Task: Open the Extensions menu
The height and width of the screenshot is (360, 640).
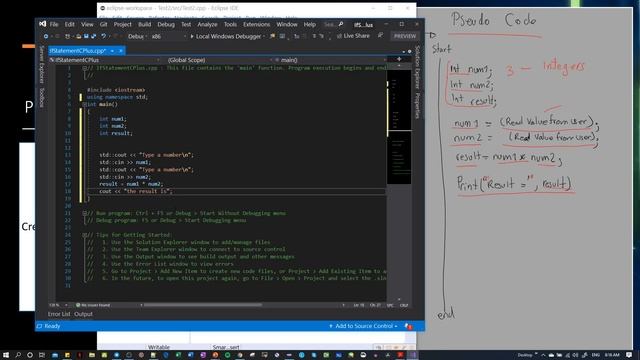Action: pos(256,24)
